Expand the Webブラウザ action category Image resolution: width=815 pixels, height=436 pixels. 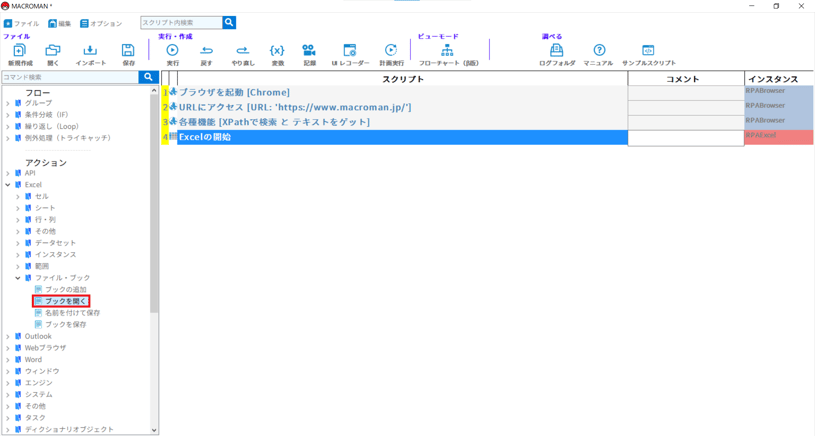click(8, 348)
